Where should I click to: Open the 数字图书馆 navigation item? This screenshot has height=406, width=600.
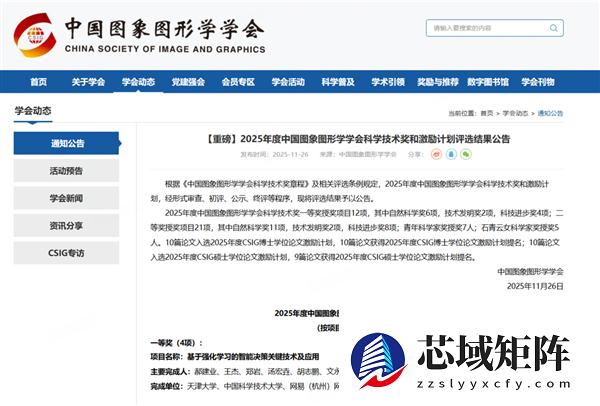[488, 82]
